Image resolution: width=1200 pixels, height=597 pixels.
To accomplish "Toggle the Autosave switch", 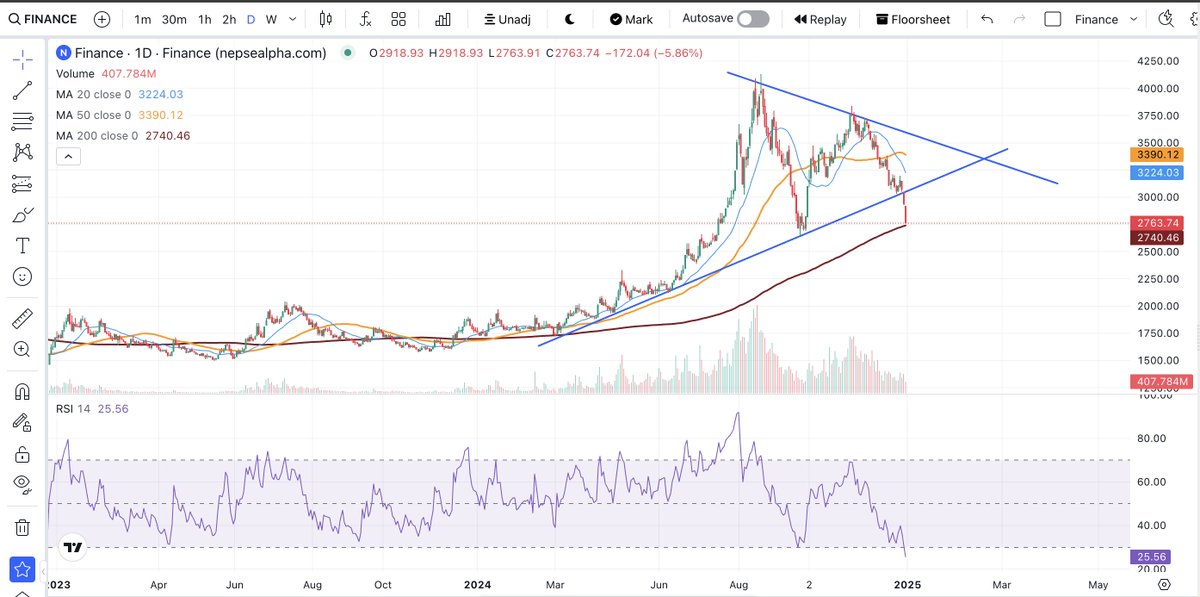I will [753, 18].
